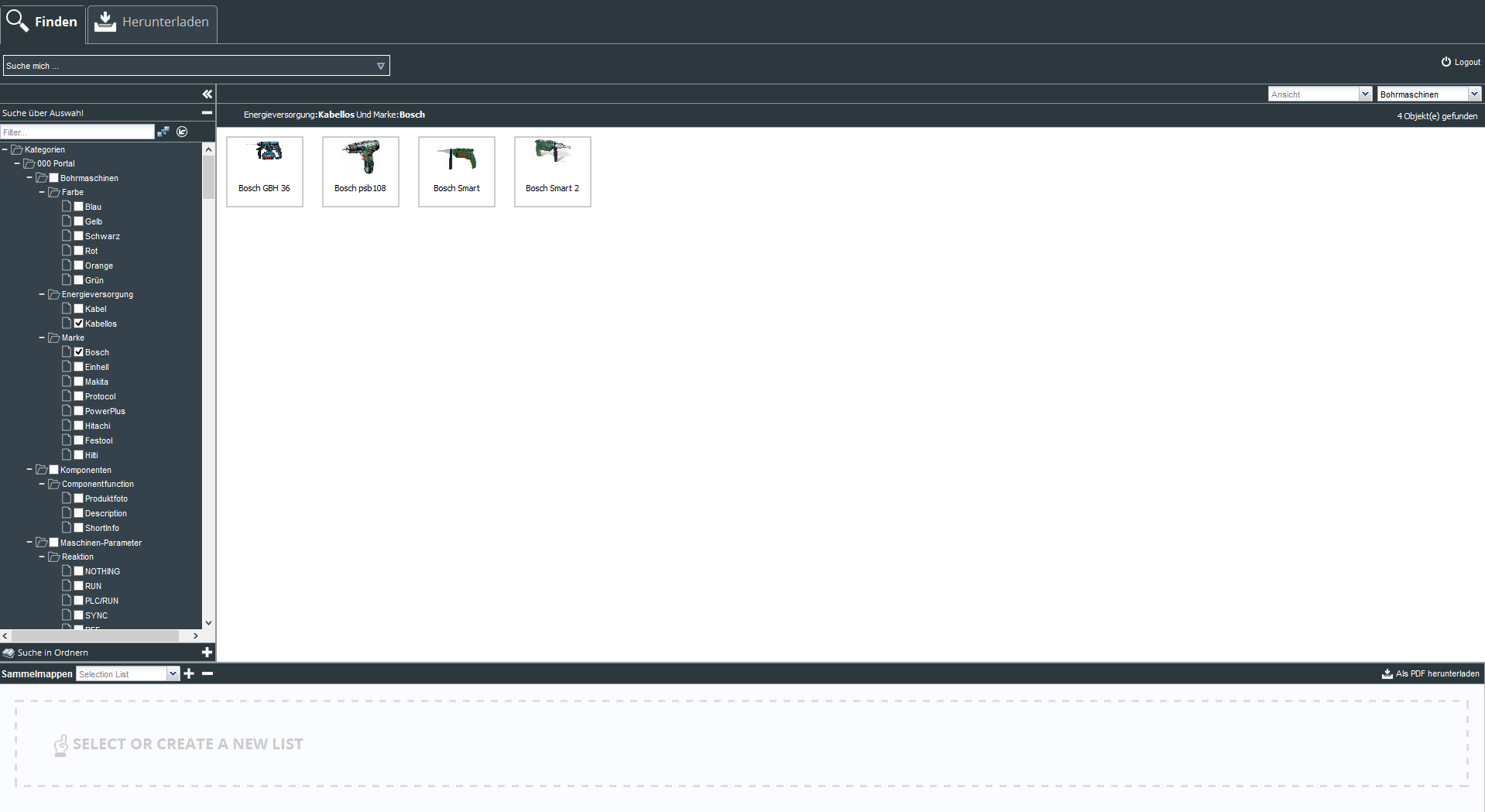Screen dimensions: 1485x812
Task: Expand 'Suche in Ordnern' with plus icon
Action: [x=207, y=653]
